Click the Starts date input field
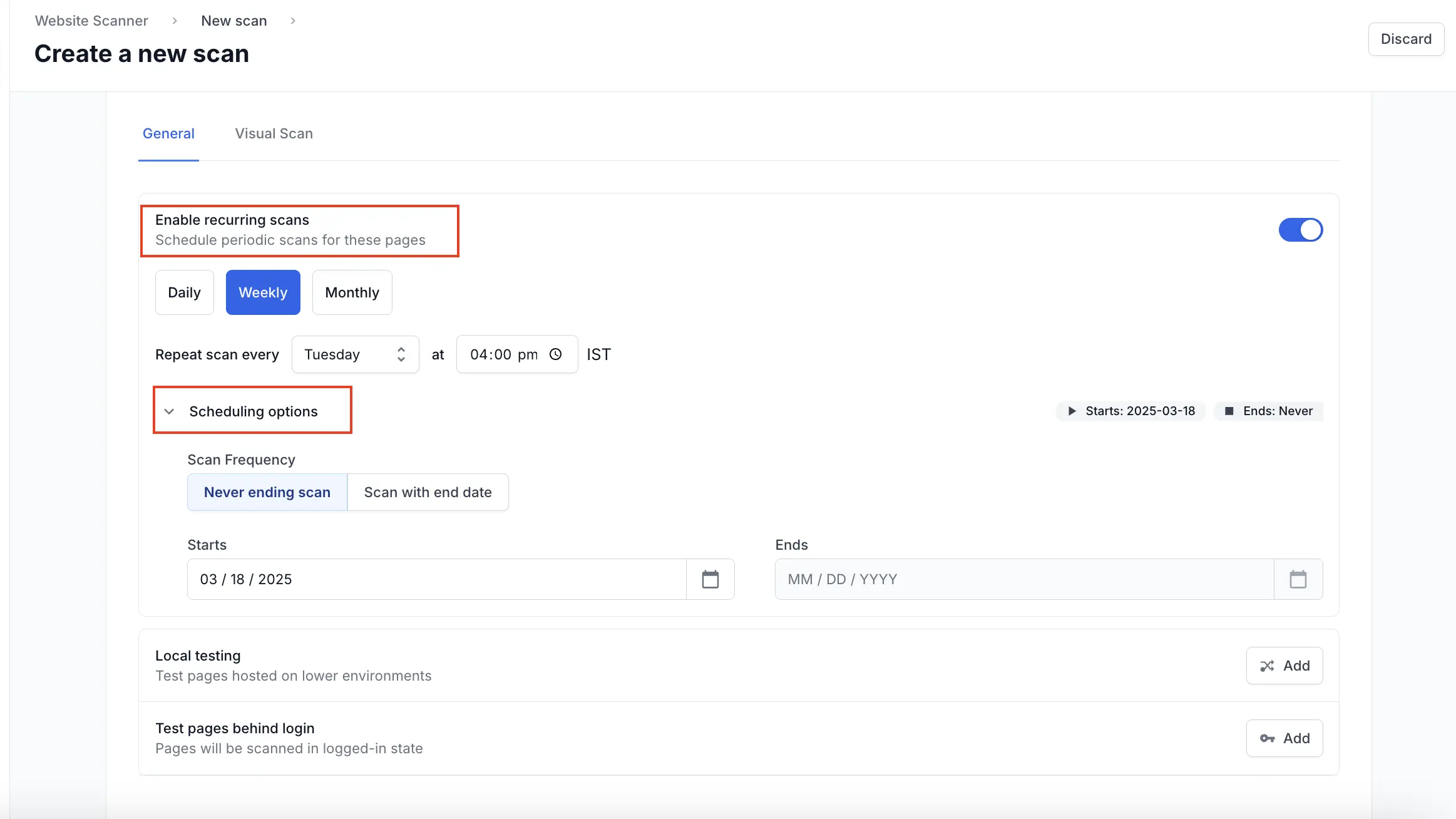The image size is (1456, 819). pos(436,579)
